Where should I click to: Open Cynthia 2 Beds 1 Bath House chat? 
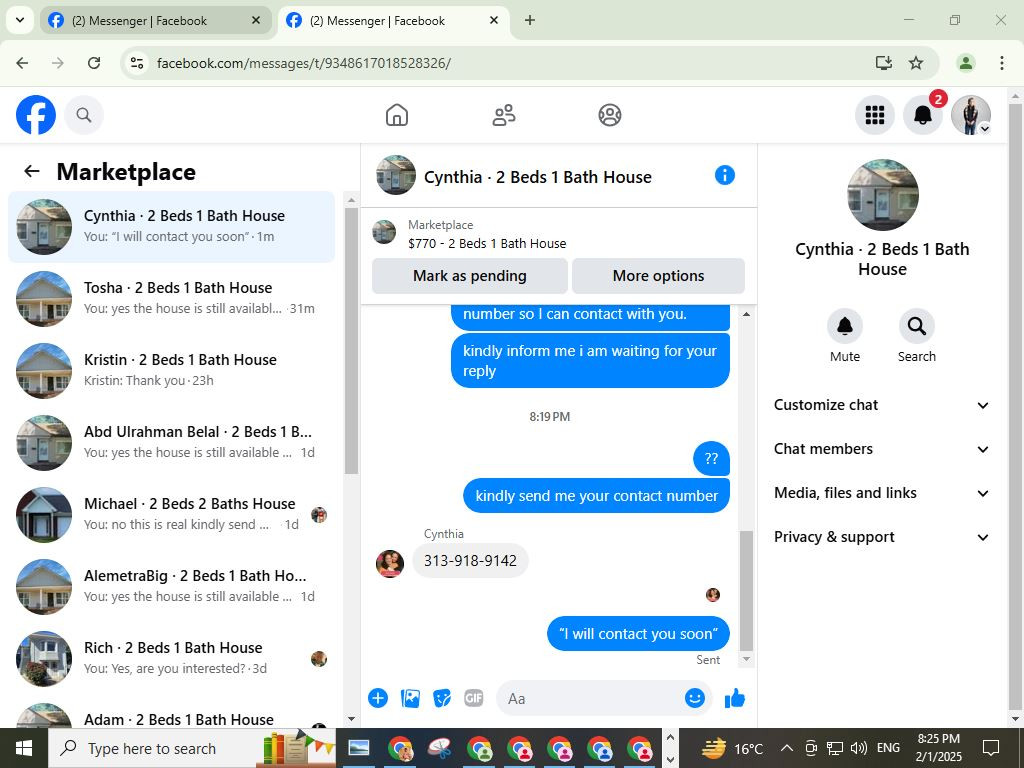click(171, 227)
